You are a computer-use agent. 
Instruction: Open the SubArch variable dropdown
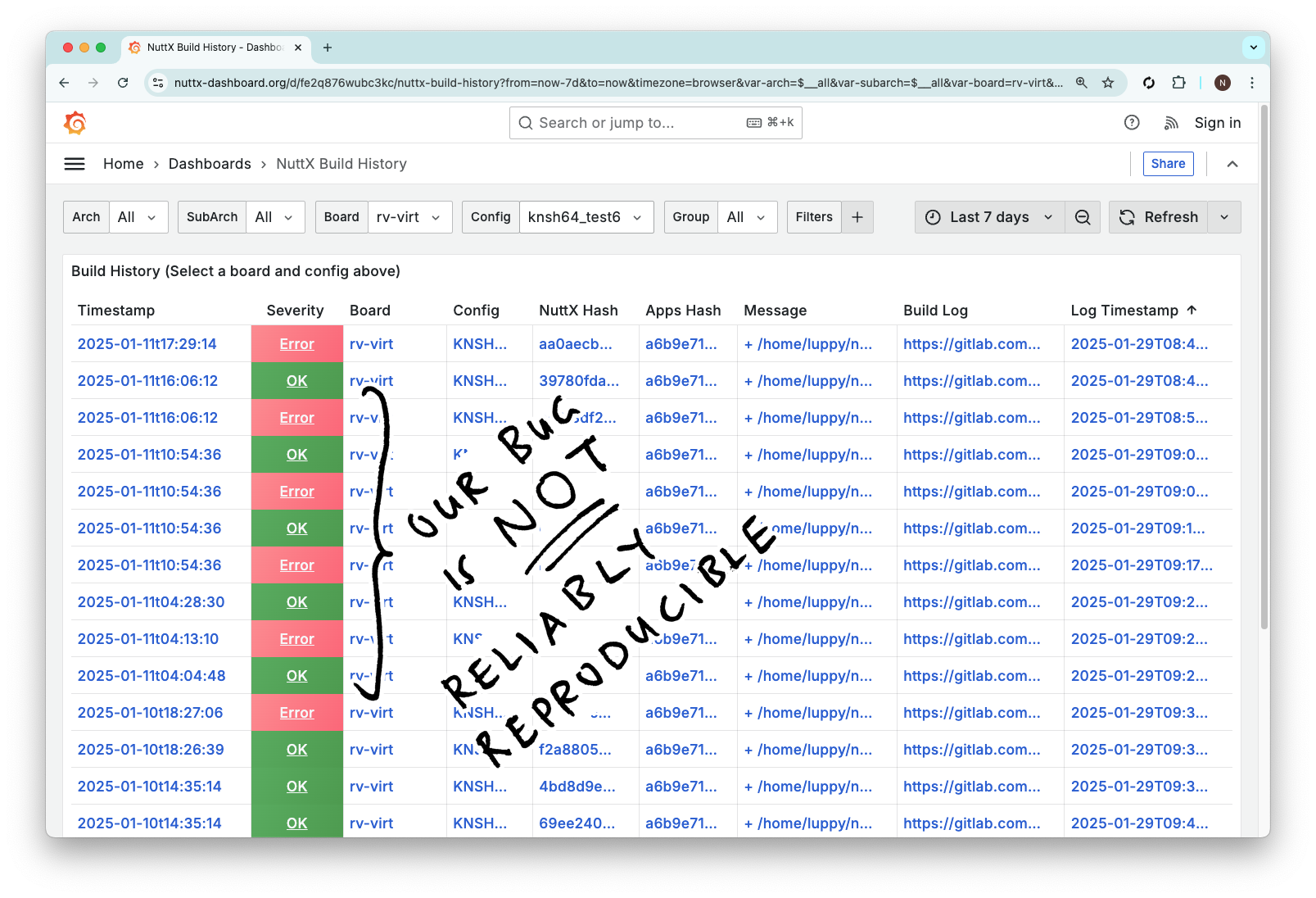[x=275, y=217]
